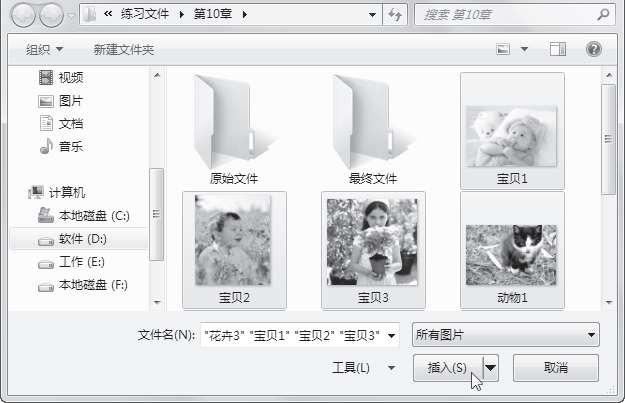Viewport: 625px width, 403px height.
Task: Expand arrow after 第10章 in path
Action: pos(245,15)
